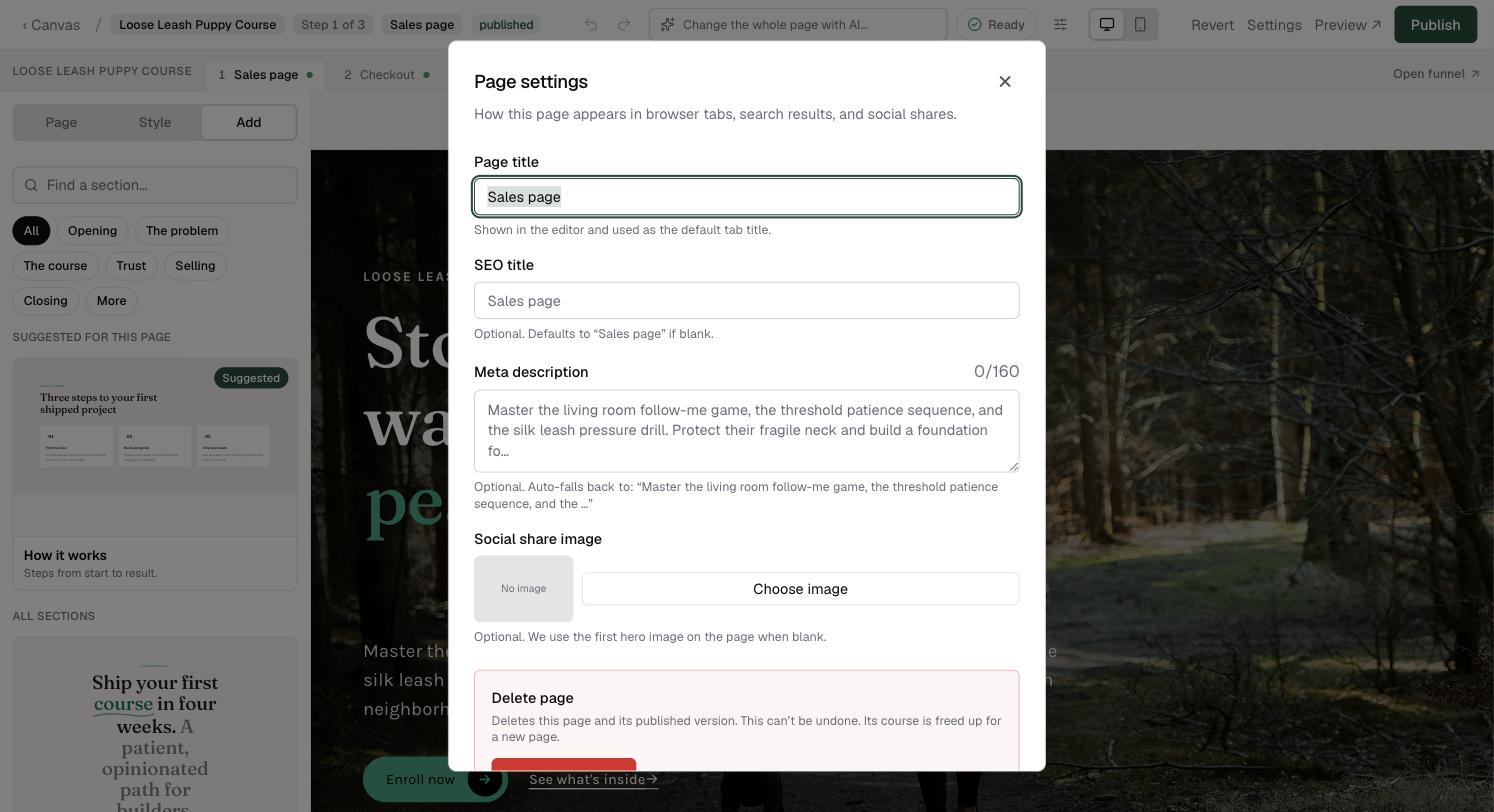Click the redo arrow icon
Image resolution: width=1494 pixels, height=812 pixels.
(624, 24)
